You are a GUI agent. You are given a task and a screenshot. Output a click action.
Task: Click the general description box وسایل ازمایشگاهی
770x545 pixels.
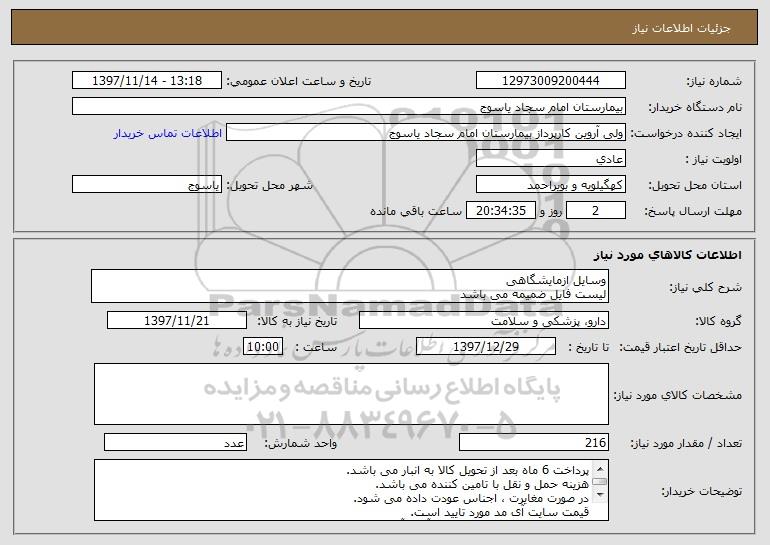(350, 286)
